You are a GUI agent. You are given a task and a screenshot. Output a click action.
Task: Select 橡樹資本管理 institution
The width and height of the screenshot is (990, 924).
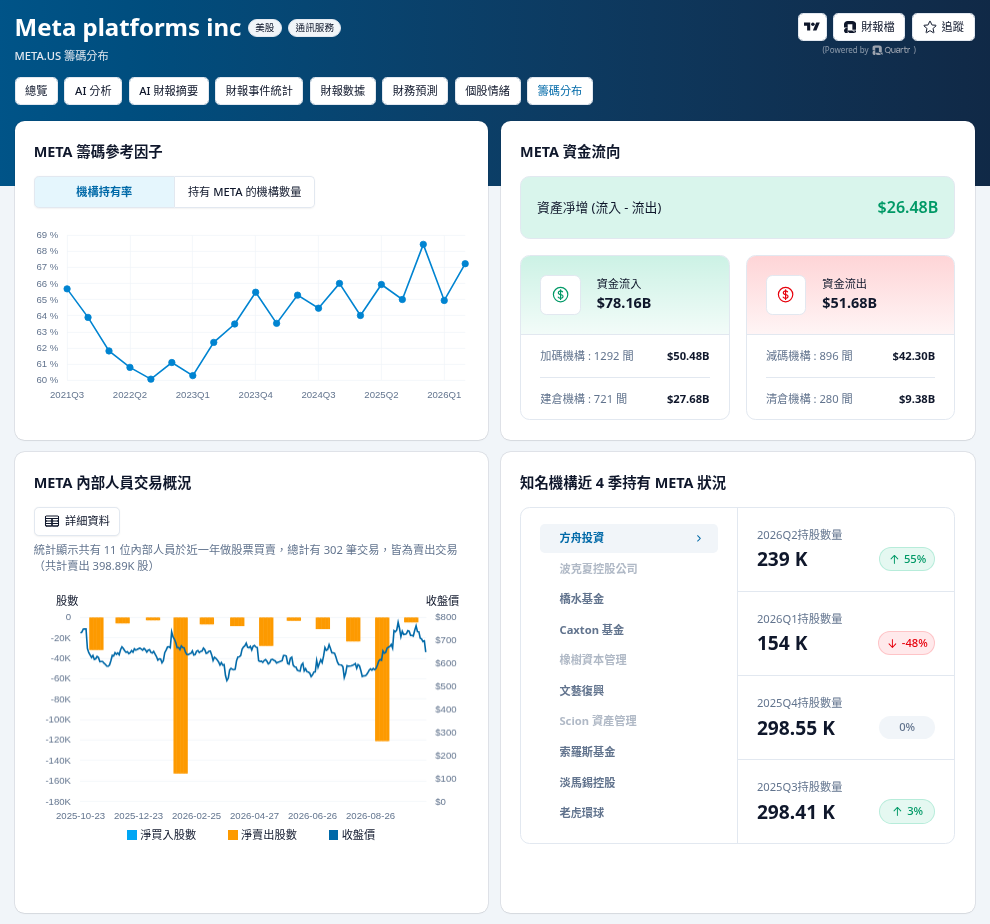click(x=593, y=660)
